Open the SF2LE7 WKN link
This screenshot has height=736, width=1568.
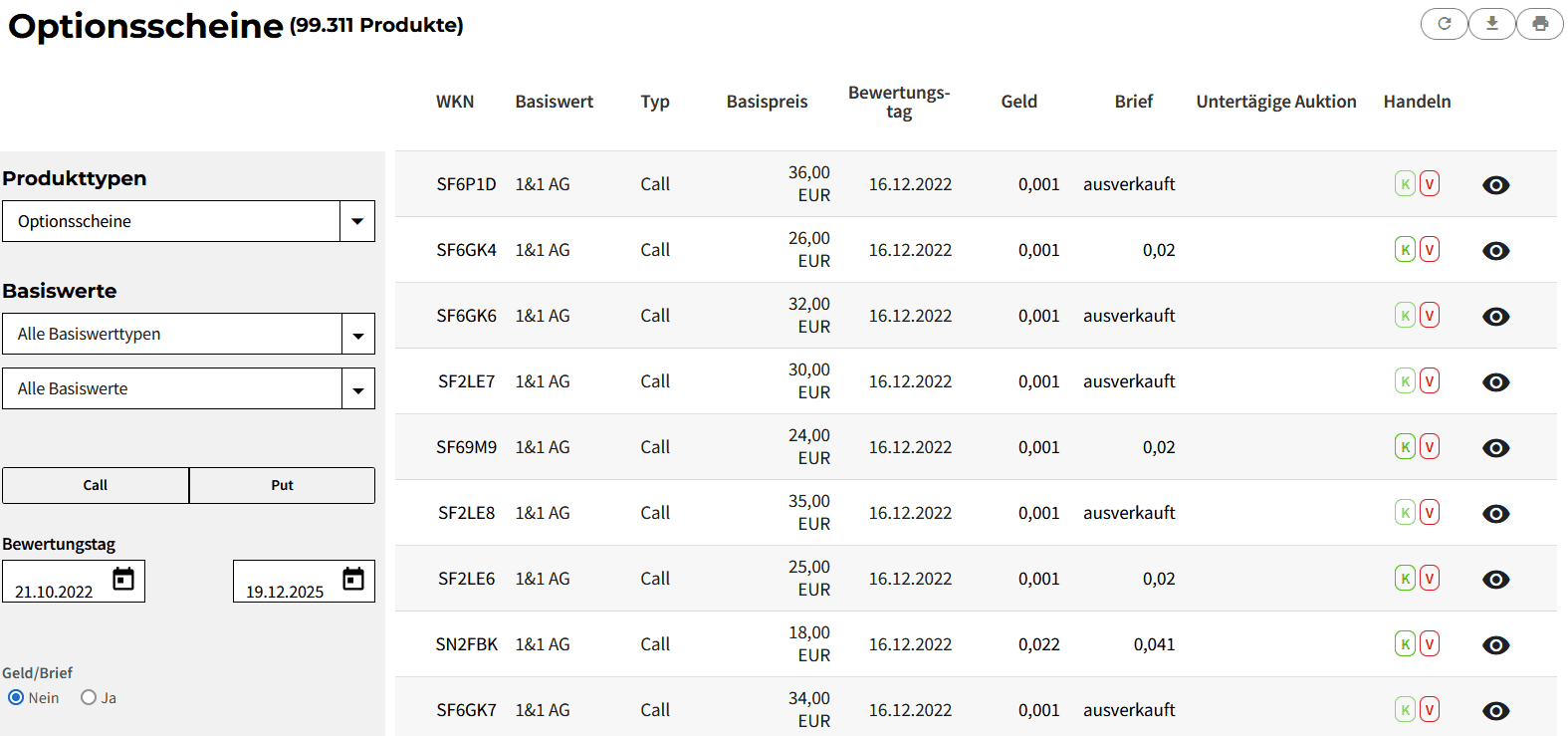466,381
